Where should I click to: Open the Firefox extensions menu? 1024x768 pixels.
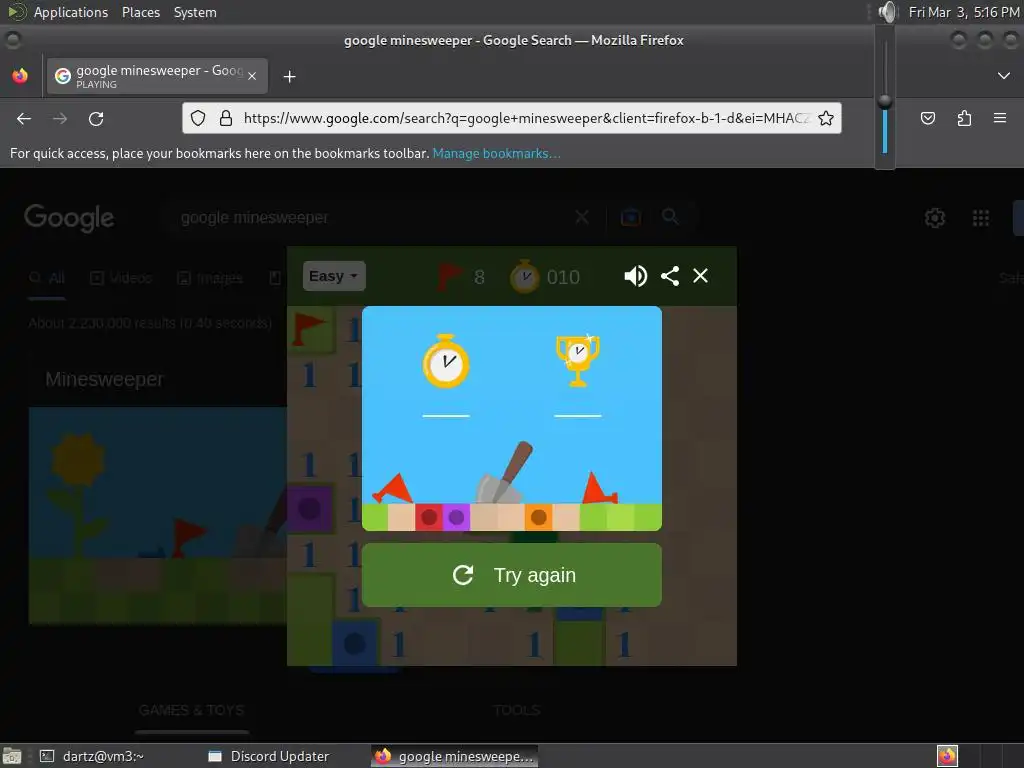pyautogui.click(x=964, y=118)
